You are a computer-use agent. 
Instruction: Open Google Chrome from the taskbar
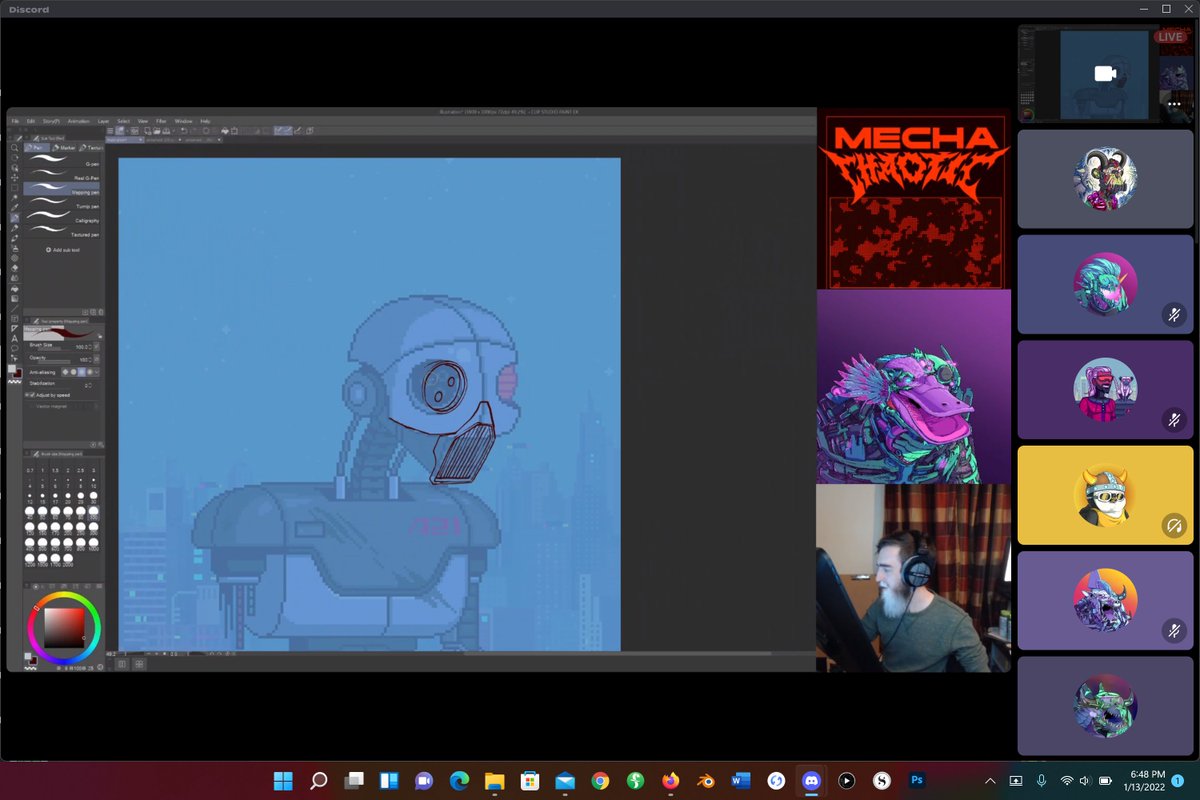coord(600,780)
